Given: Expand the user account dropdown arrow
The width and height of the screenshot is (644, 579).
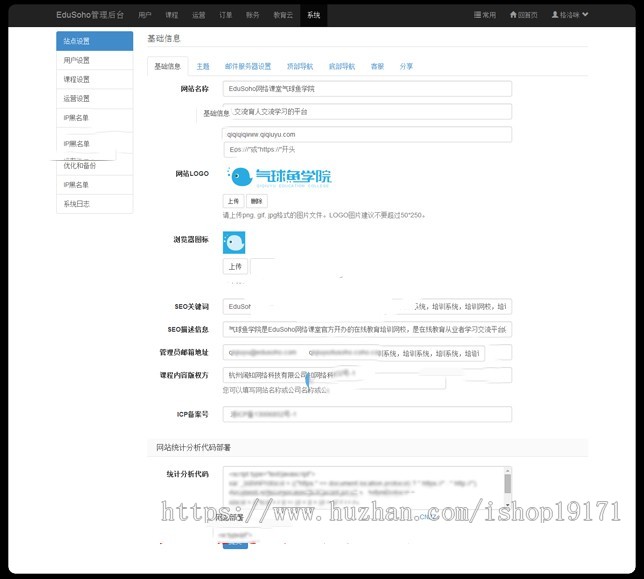Looking at the screenshot, I should pos(585,14).
